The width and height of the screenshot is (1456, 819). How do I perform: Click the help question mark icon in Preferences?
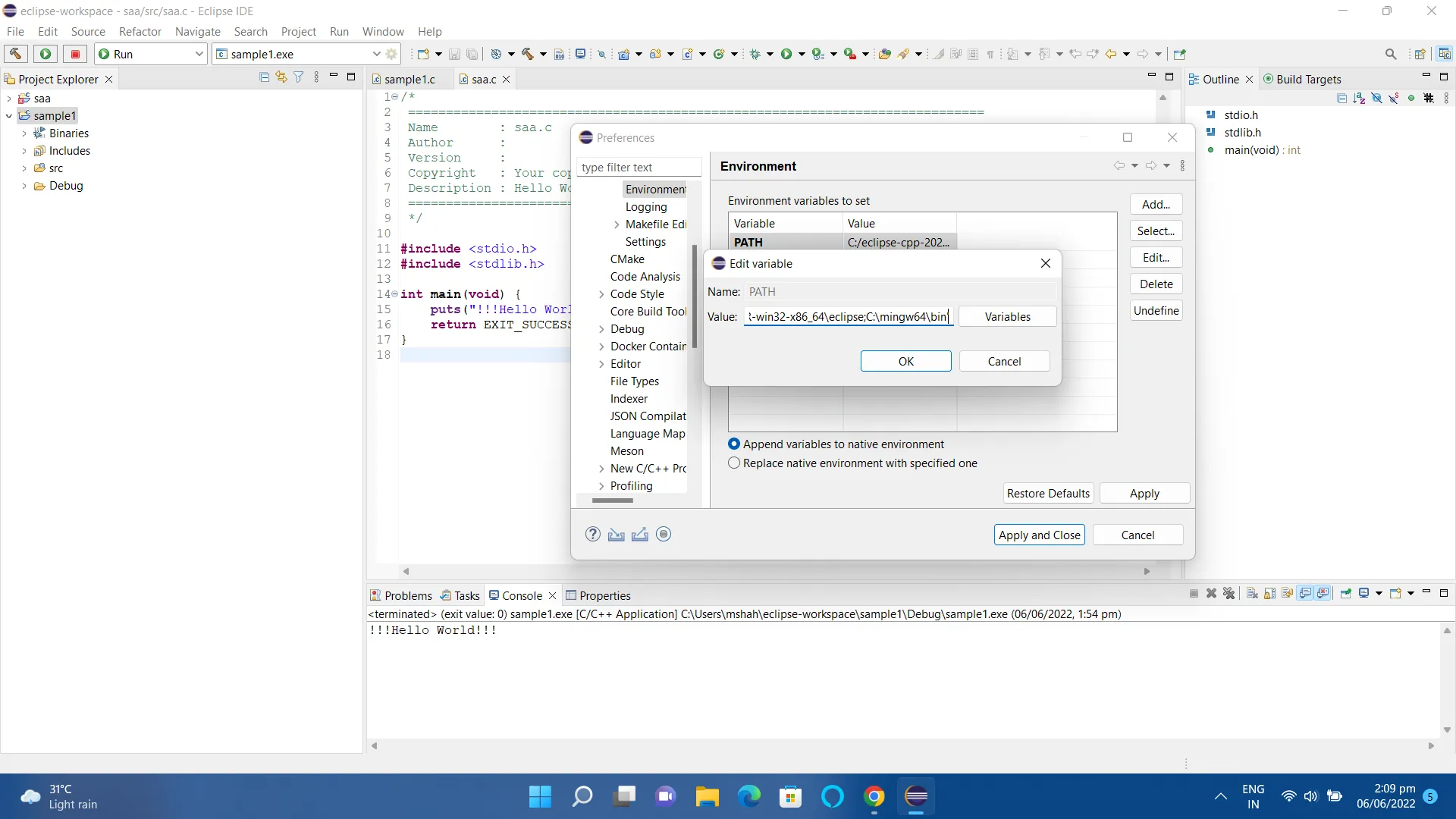pyautogui.click(x=593, y=535)
